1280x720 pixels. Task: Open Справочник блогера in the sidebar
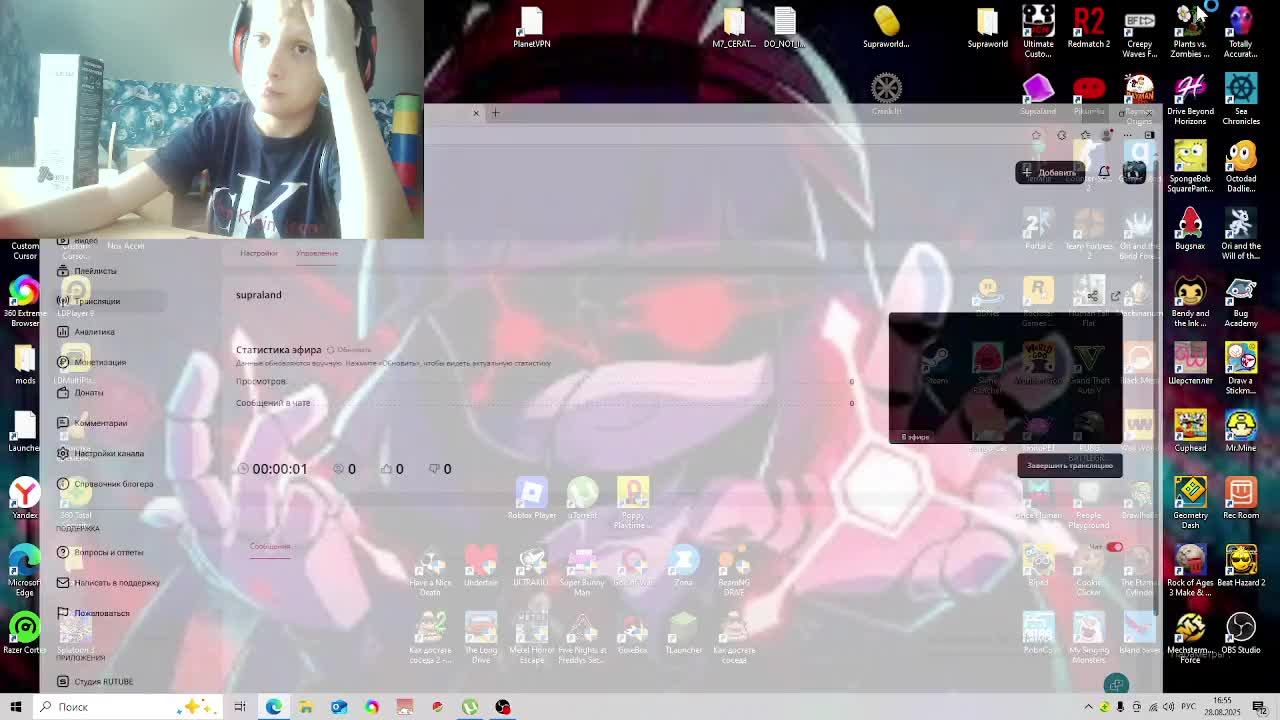click(106, 484)
